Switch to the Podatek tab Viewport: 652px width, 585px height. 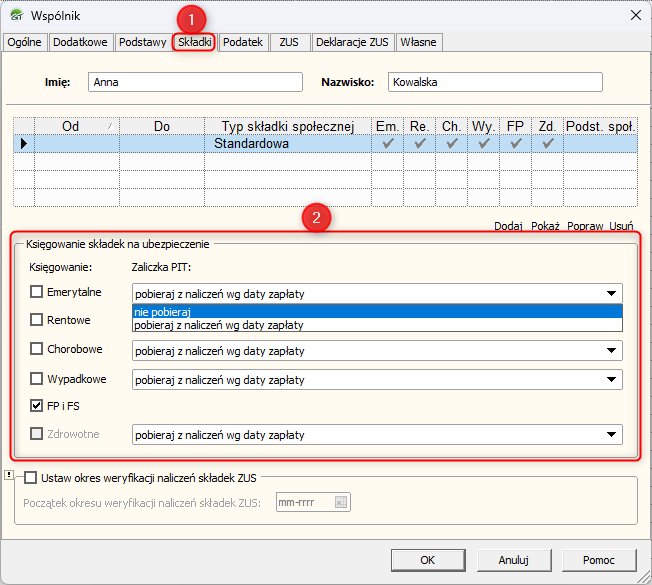tap(243, 42)
